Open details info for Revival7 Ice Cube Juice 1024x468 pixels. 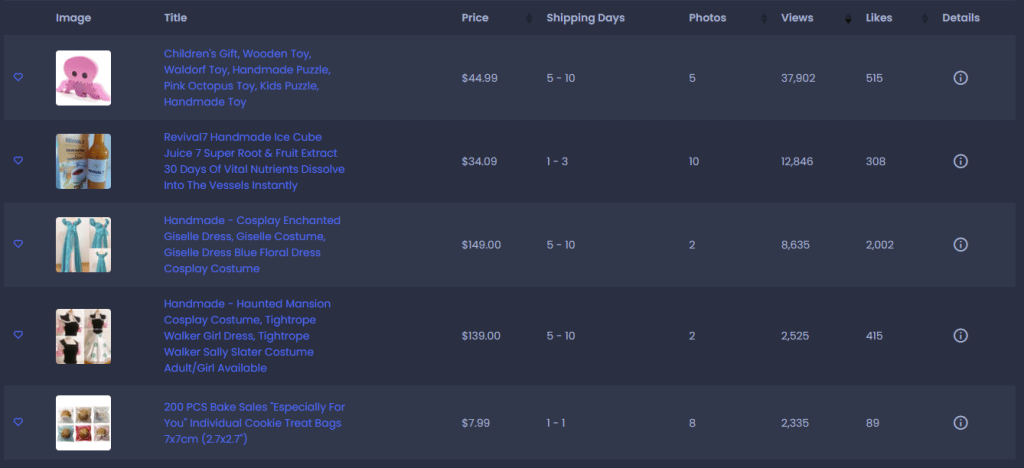tap(960, 161)
